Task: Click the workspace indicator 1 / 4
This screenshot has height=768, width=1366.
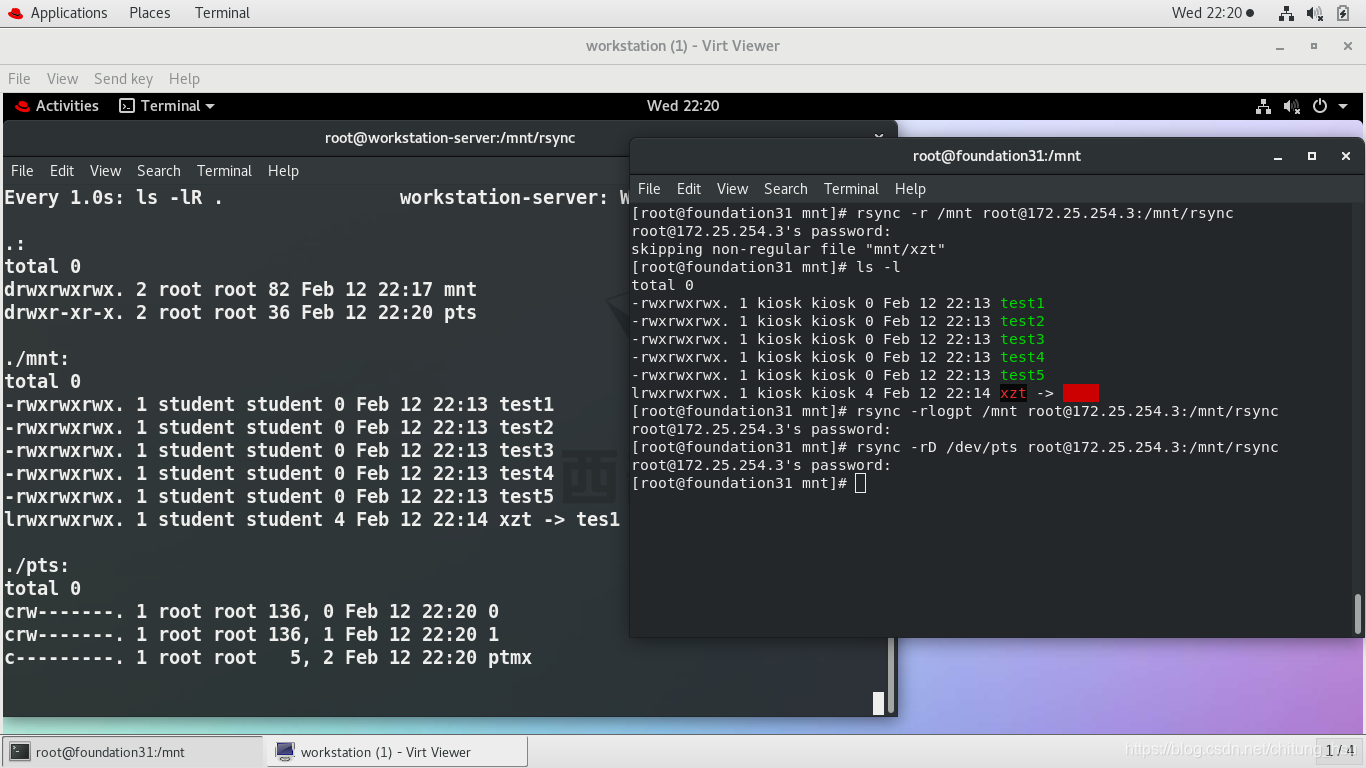Action: pyautogui.click(x=1340, y=750)
